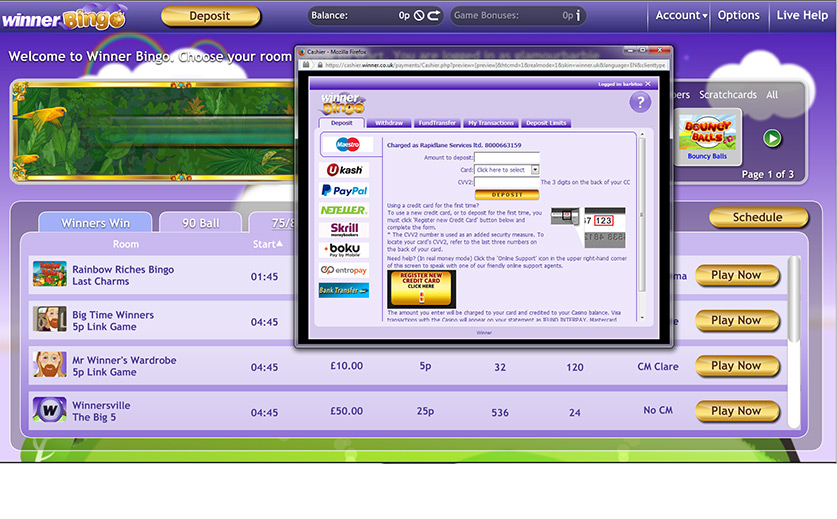Click the Big Time Winners room icon
The width and height of the screenshot is (837, 519).
50,319
